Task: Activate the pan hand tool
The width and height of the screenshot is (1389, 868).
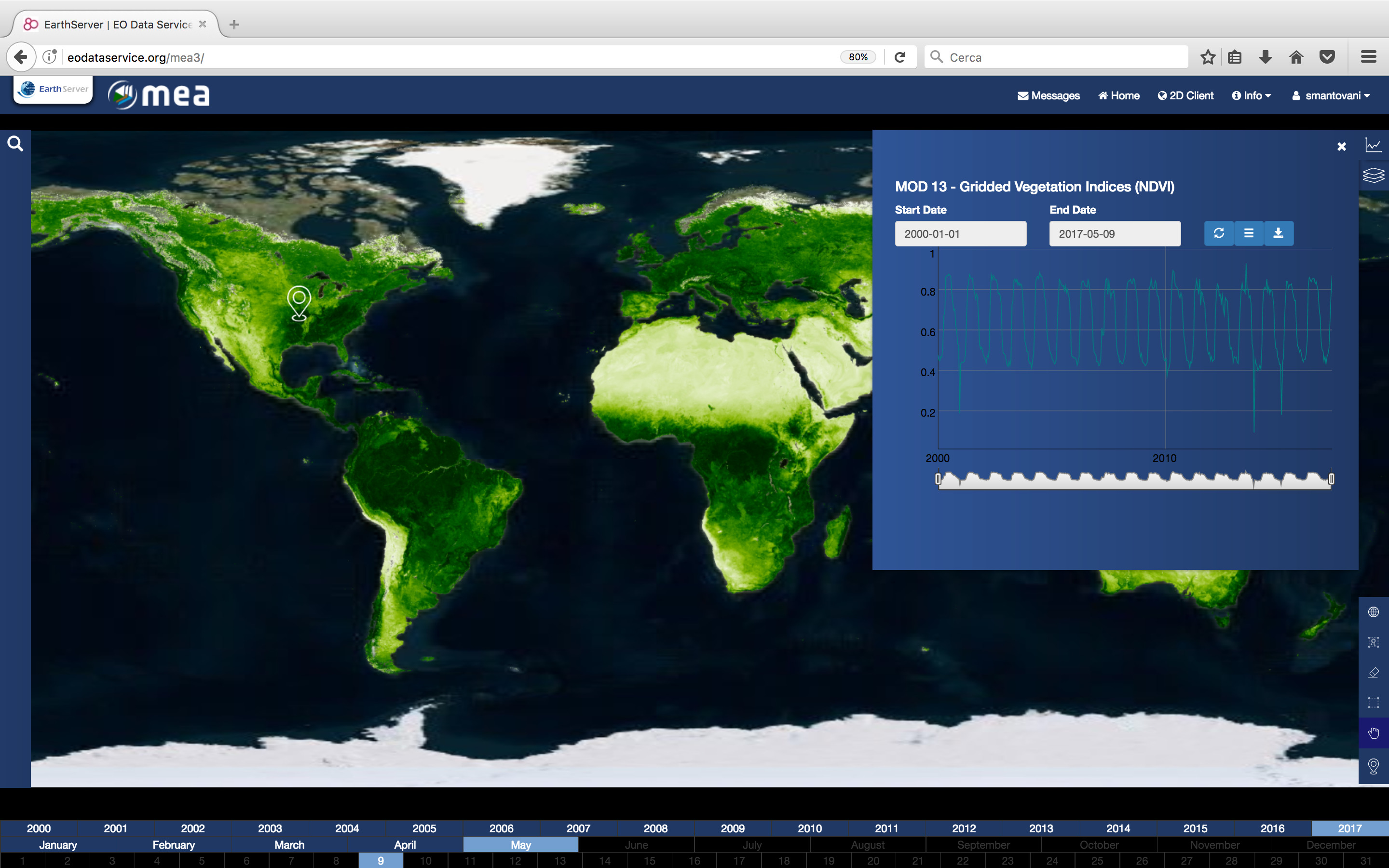Action: coord(1373,733)
